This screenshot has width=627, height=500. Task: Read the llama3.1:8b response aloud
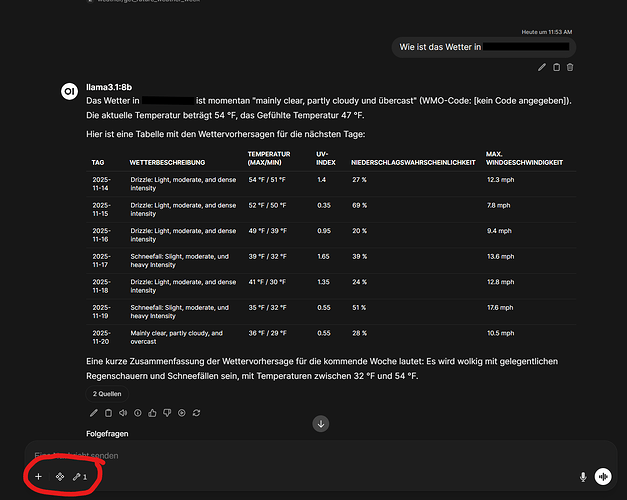click(x=123, y=413)
